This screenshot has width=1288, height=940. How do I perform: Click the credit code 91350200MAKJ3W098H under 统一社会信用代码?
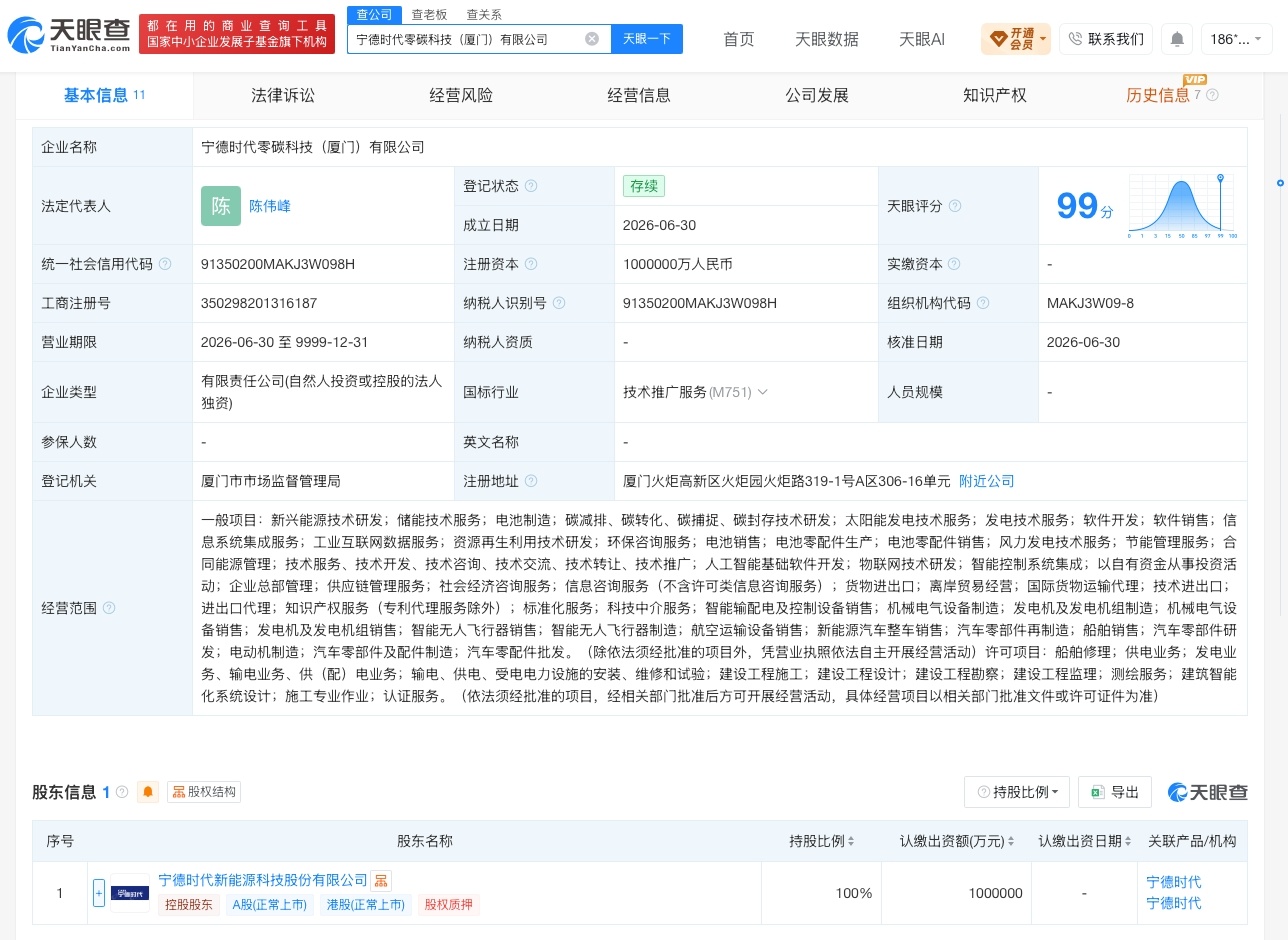[x=278, y=264]
